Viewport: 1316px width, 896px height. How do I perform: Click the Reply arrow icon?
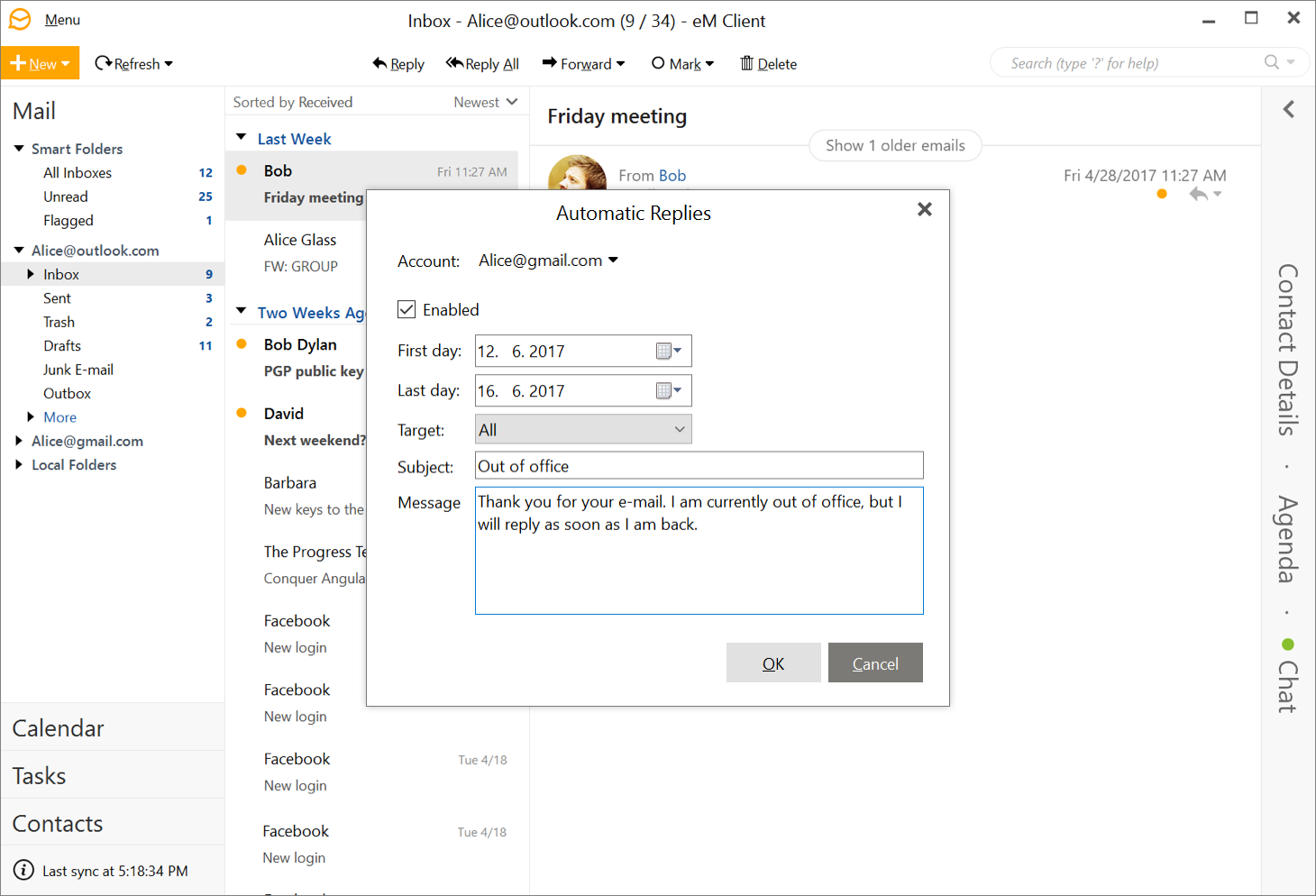coord(379,63)
